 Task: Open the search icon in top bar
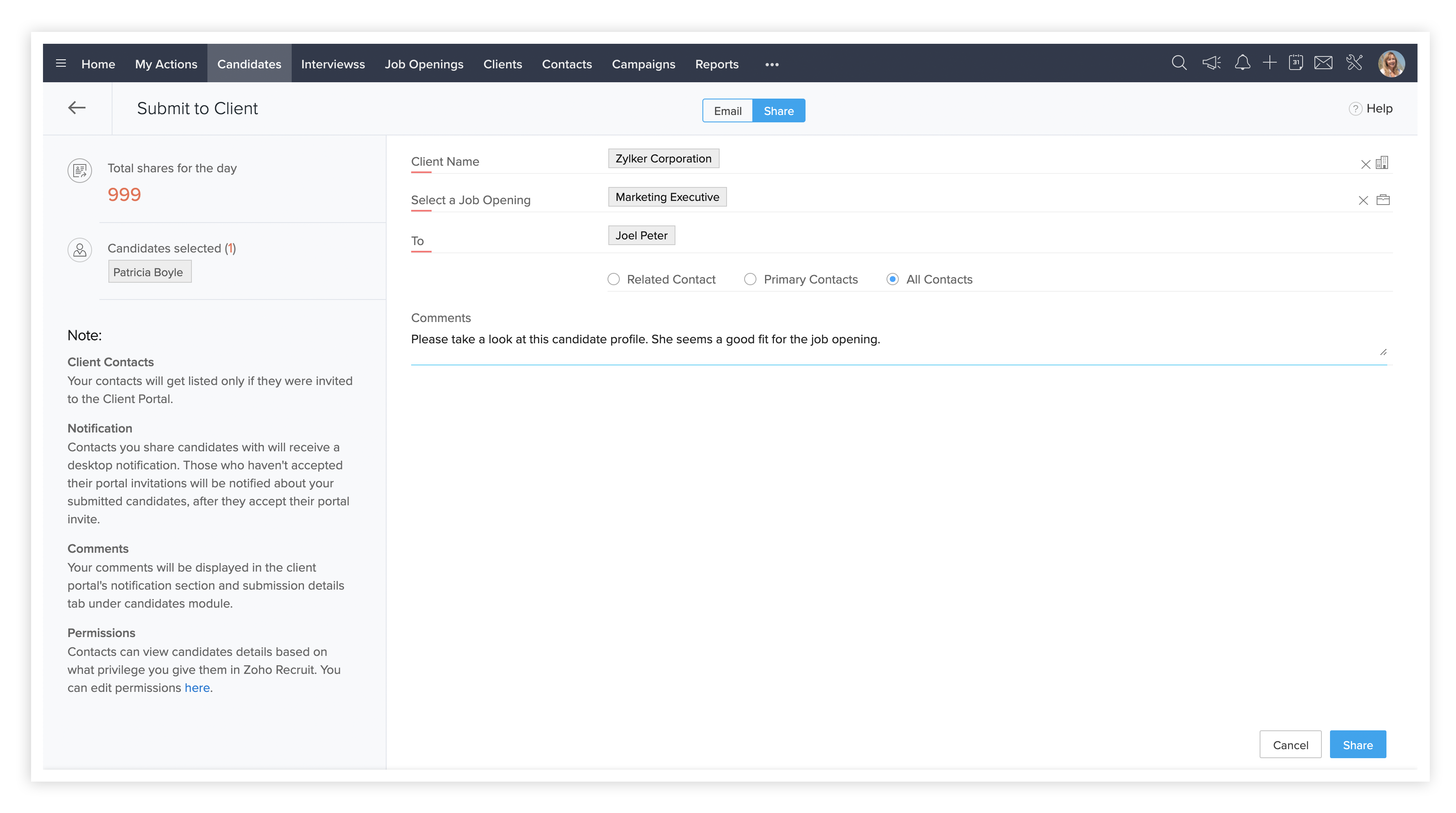1179,63
